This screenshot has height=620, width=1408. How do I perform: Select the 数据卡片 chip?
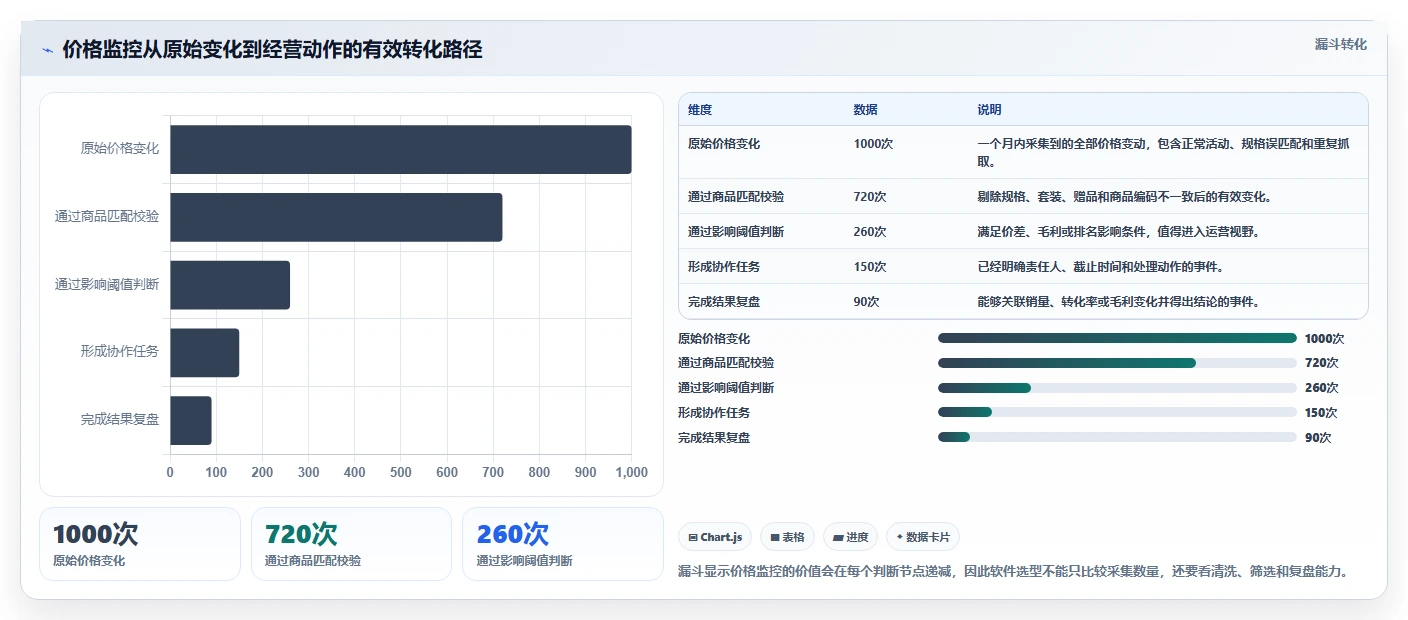(x=923, y=537)
